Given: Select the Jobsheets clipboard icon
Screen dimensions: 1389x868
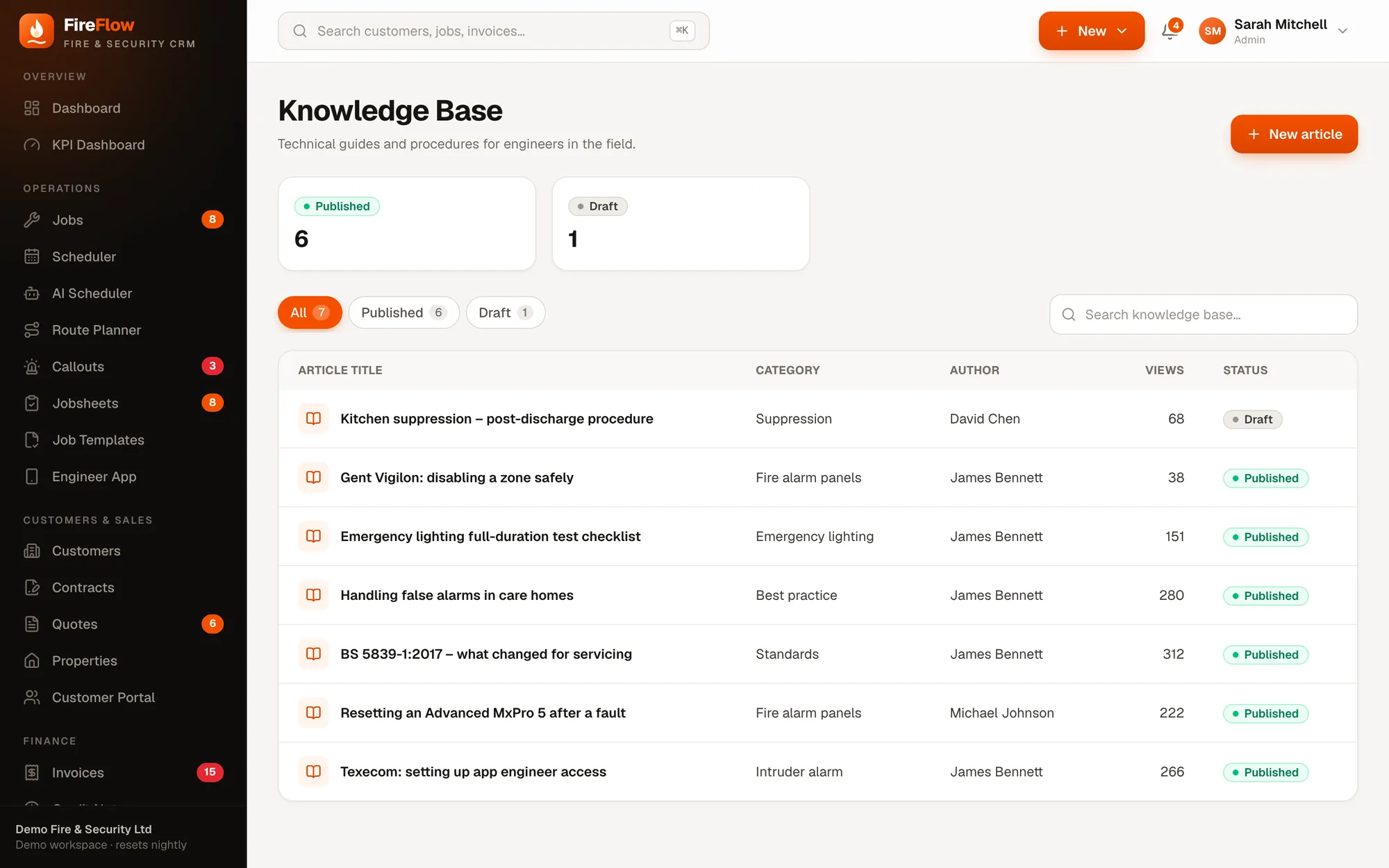Looking at the screenshot, I should pyautogui.click(x=32, y=403).
